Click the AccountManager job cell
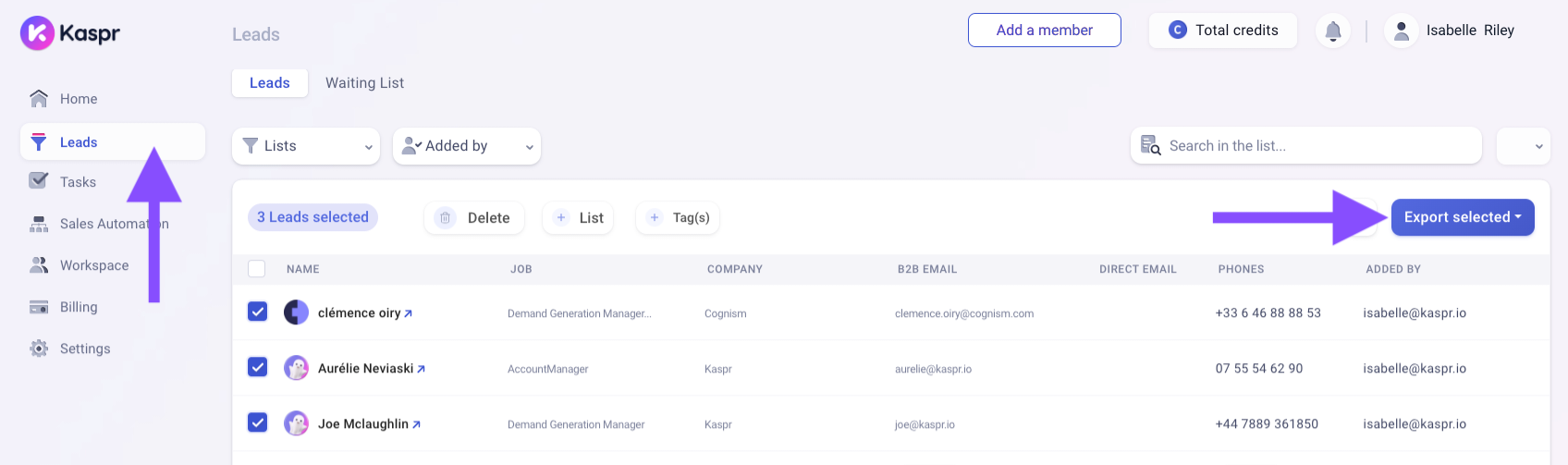The height and width of the screenshot is (465, 1568). [x=547, y=369]
